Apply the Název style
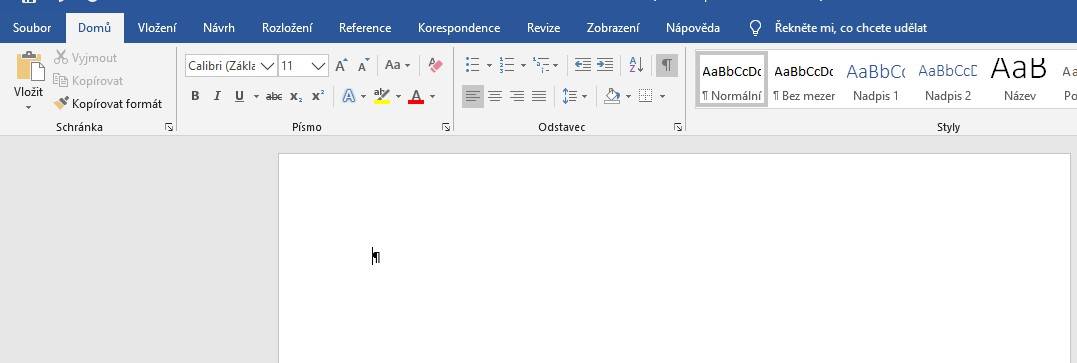This screenshot has width=1077, height=363. [x=1019, y=79]
